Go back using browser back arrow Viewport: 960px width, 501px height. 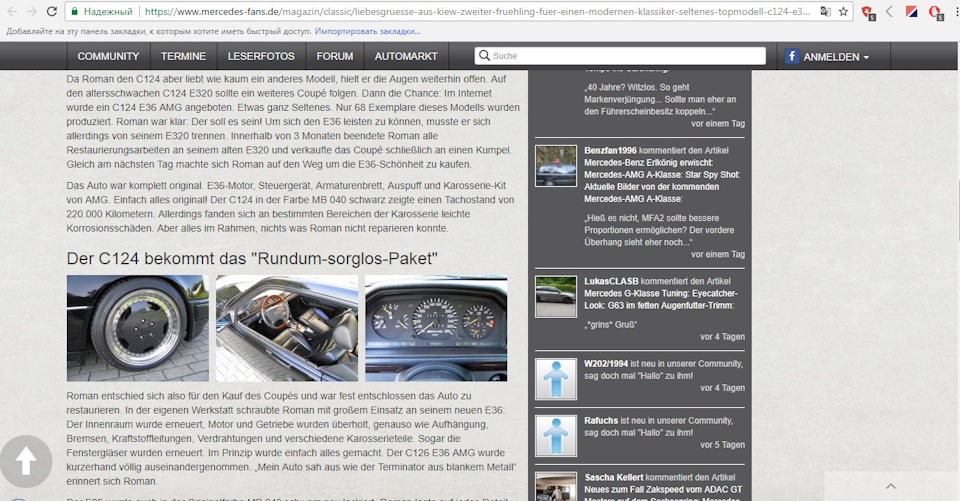coord(12,11)
